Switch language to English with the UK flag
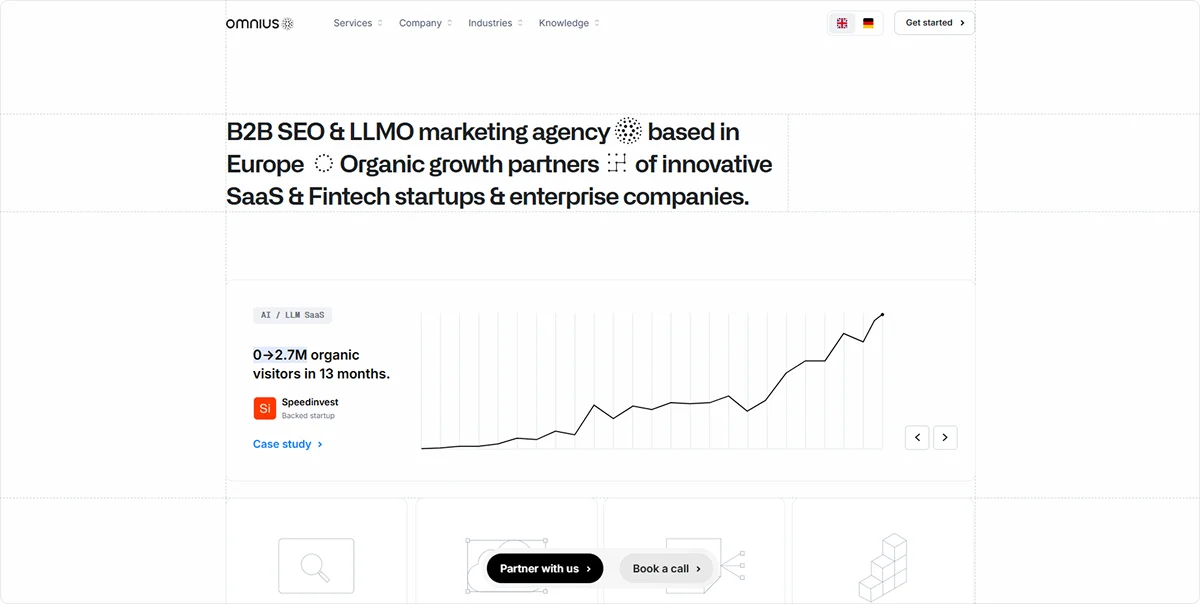 (842, 22)
